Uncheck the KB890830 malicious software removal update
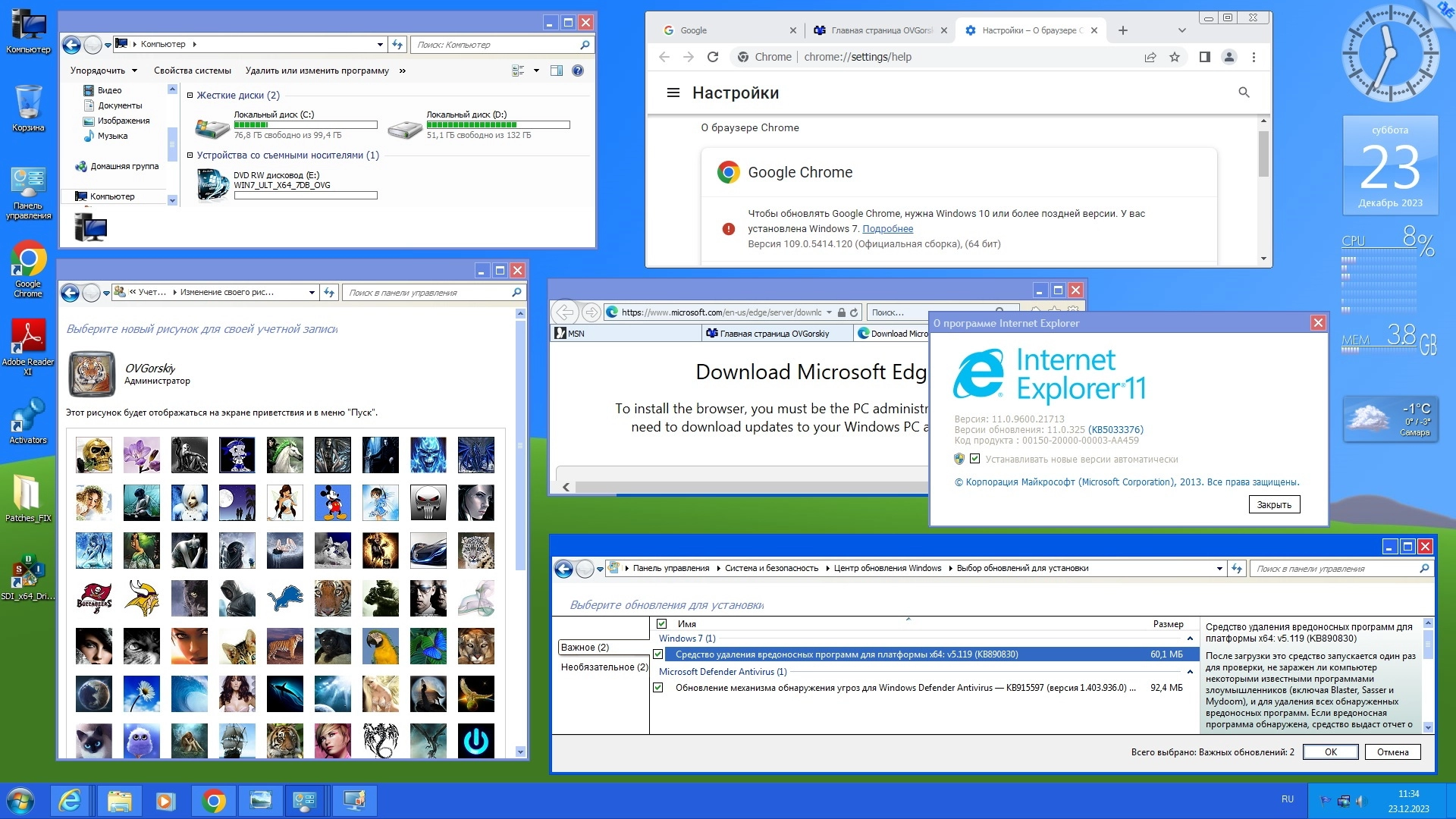This screenshot has width=1456, height=819. click(658, 654)
